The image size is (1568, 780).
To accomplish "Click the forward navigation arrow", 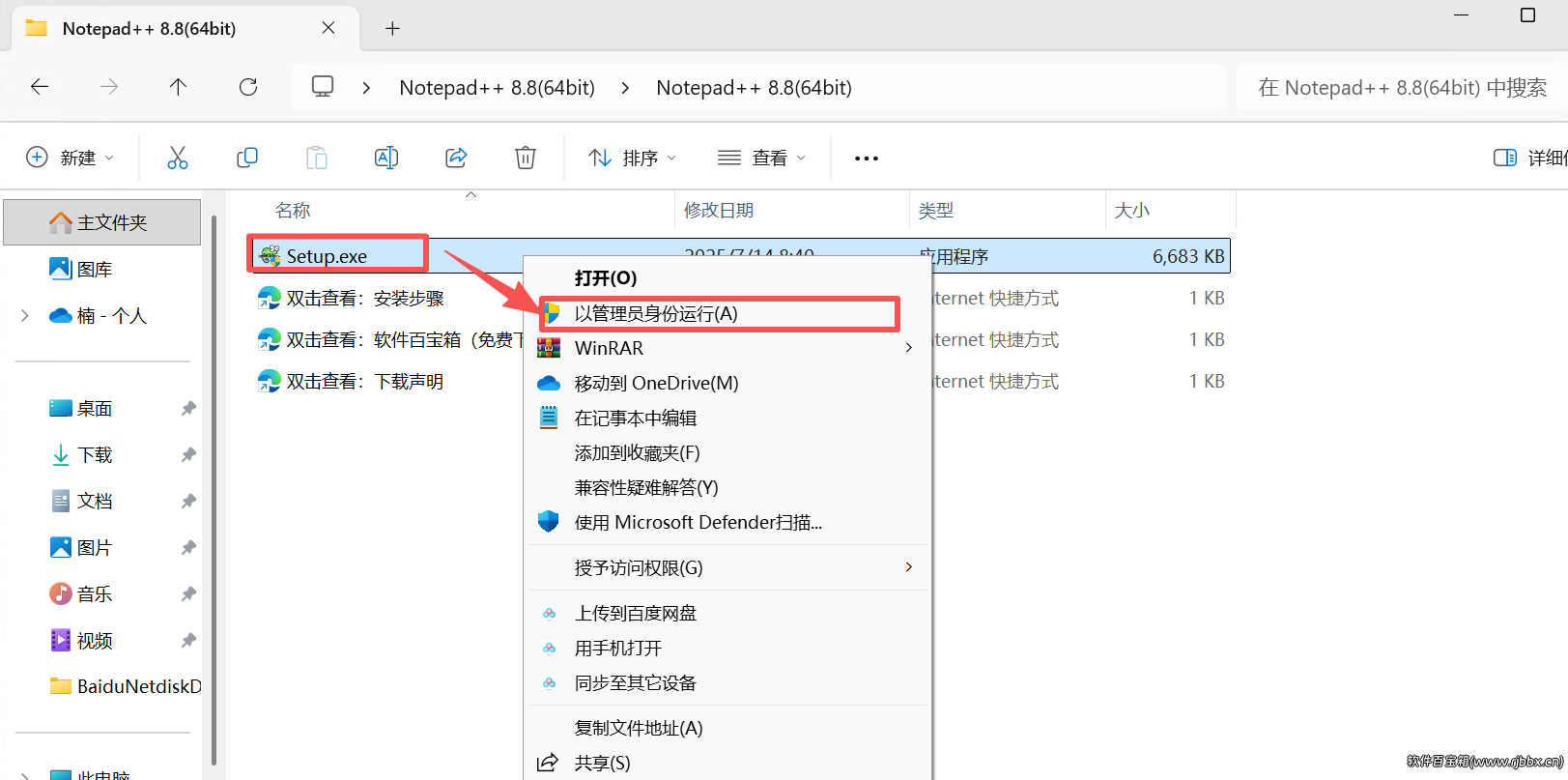I will pyautogui.click(x=109, y=87).
